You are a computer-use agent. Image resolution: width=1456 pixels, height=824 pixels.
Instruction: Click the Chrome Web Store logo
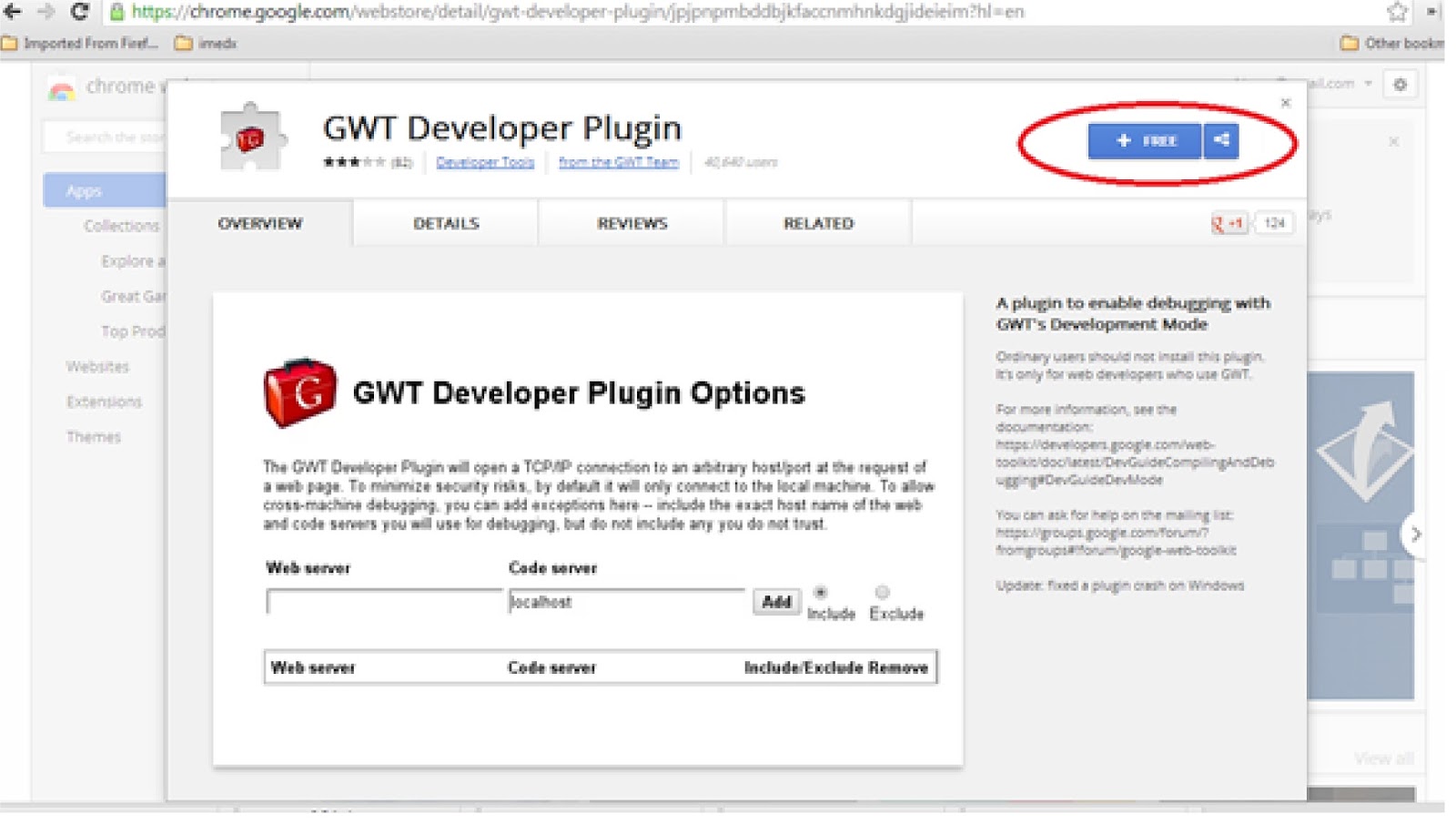click(x=62, y=89)
